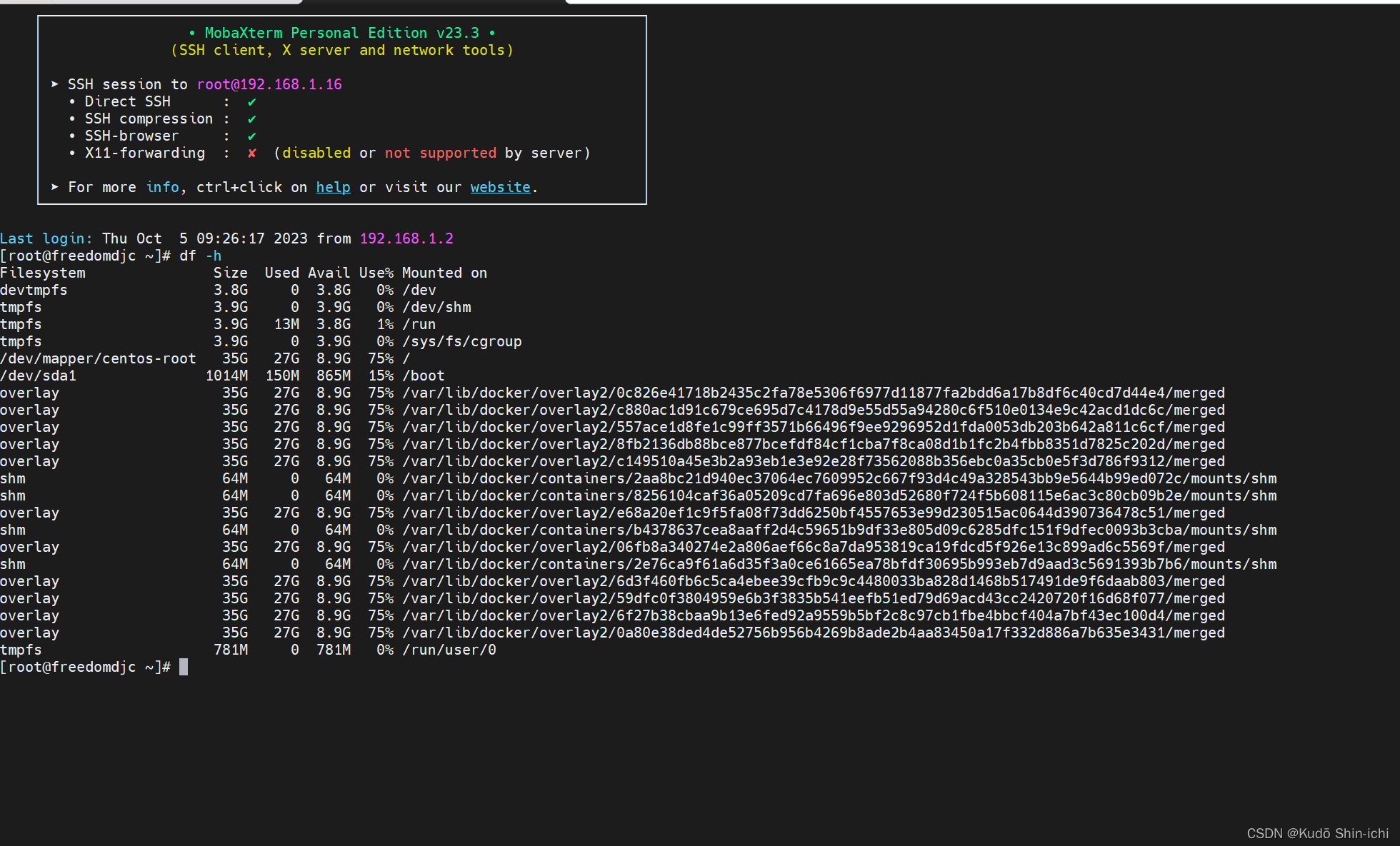Click the 781M size for /run/user/0
Image resolution: width=1400 pixels, height=846 pixels.
coord(231,650)
